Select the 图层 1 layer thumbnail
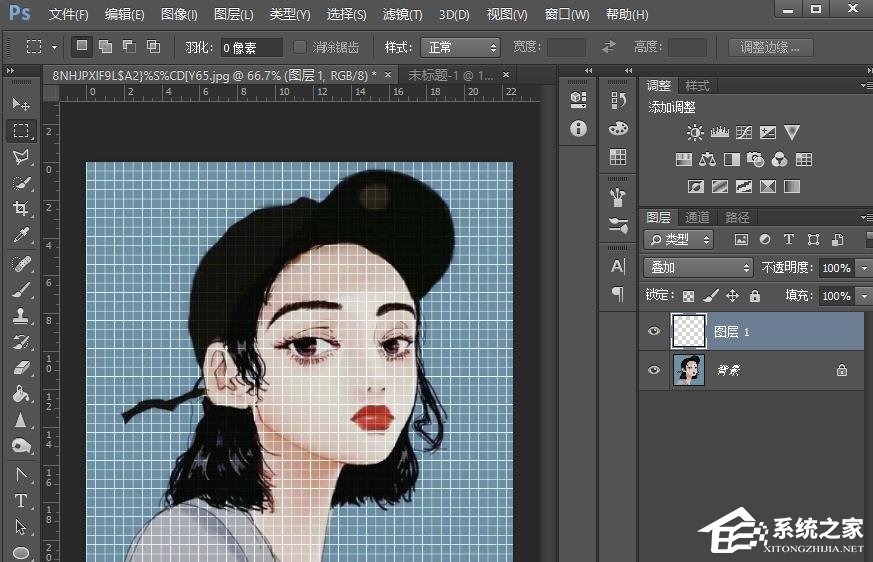The height and width of the screenshot is (562, 873). pos(688,331)
